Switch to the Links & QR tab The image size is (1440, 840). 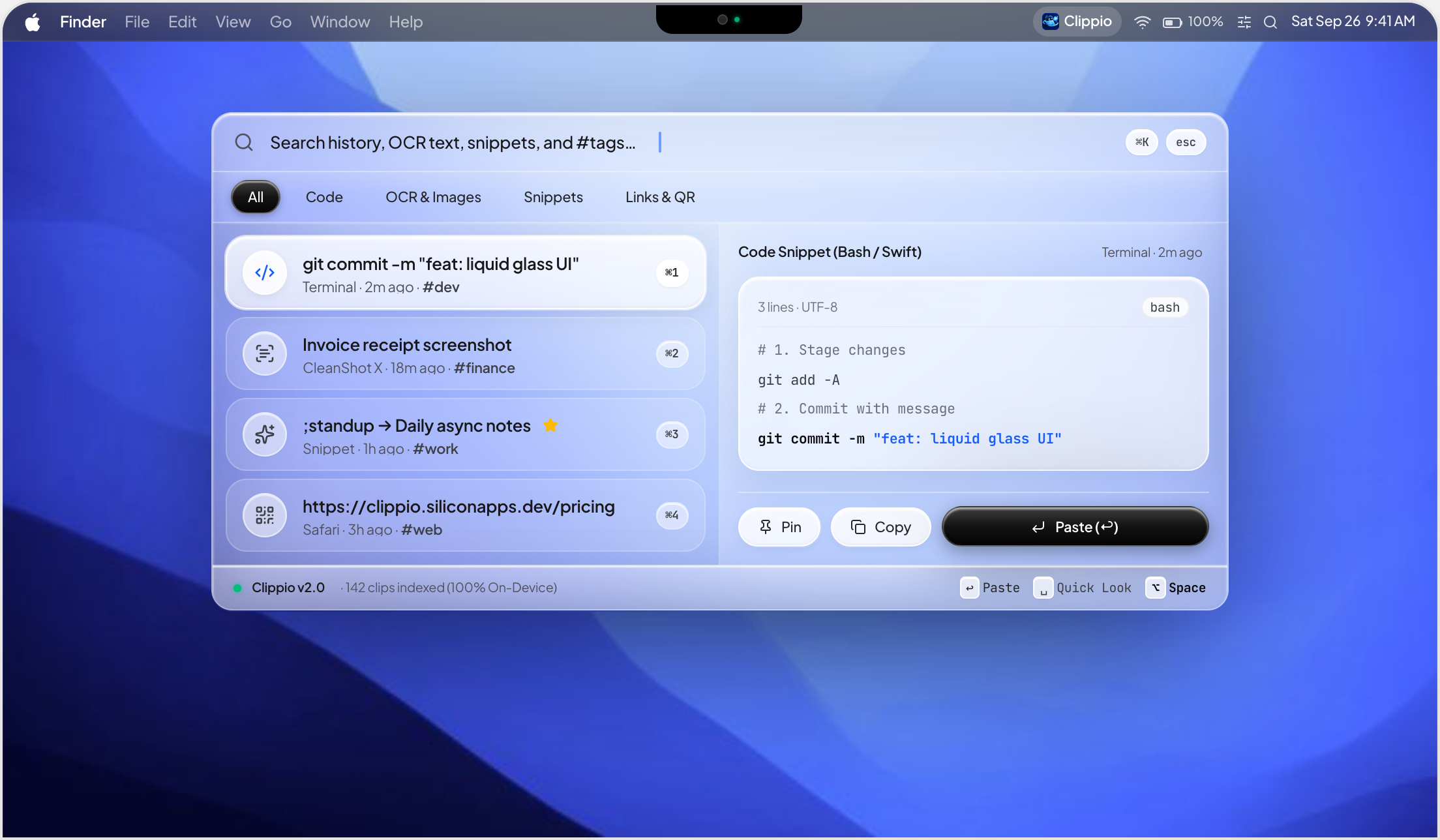[x=660, y=197]
